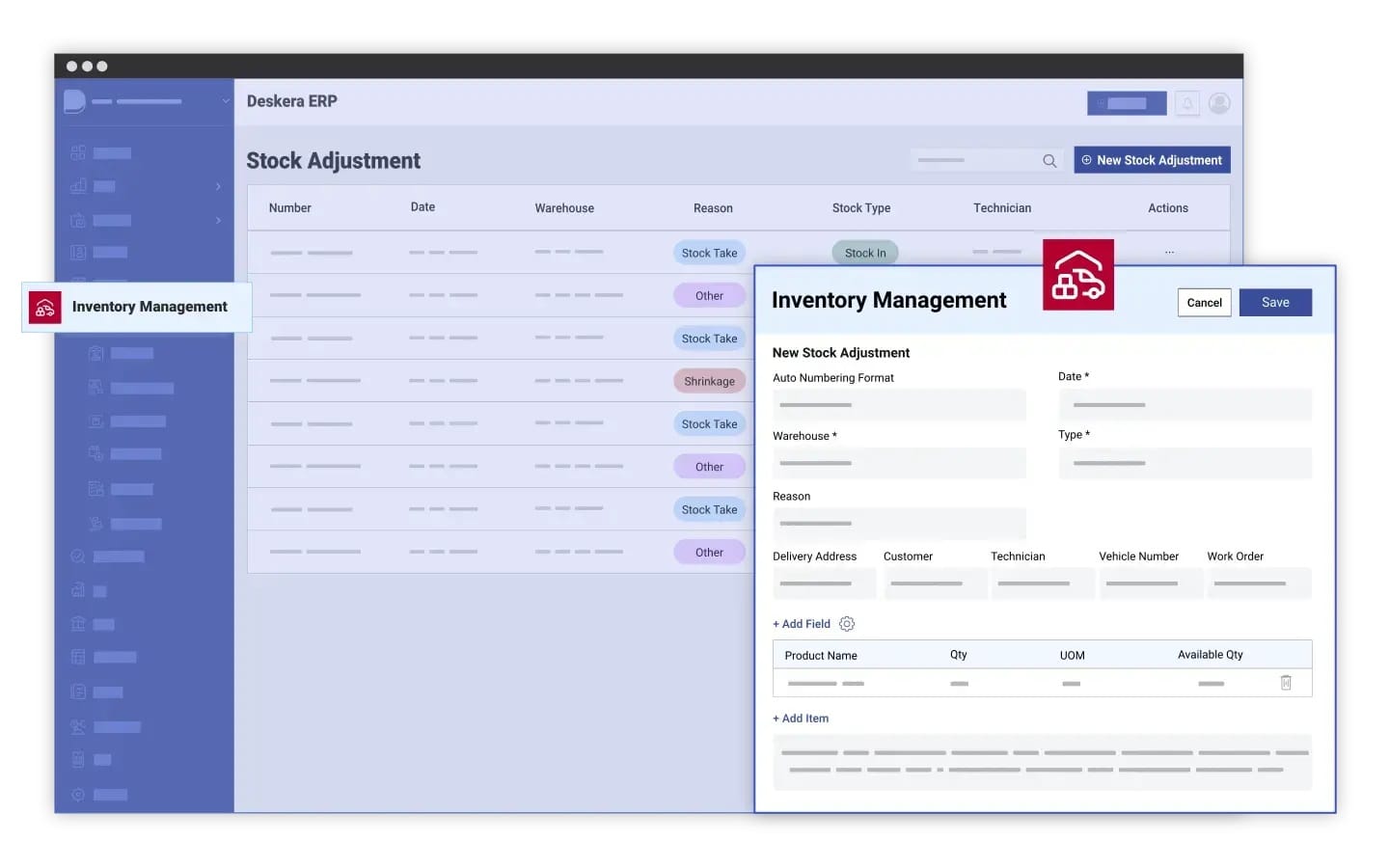1389x868 pixels.
Task: Click the search input field in the top bar
Action: tap(974, 160)
